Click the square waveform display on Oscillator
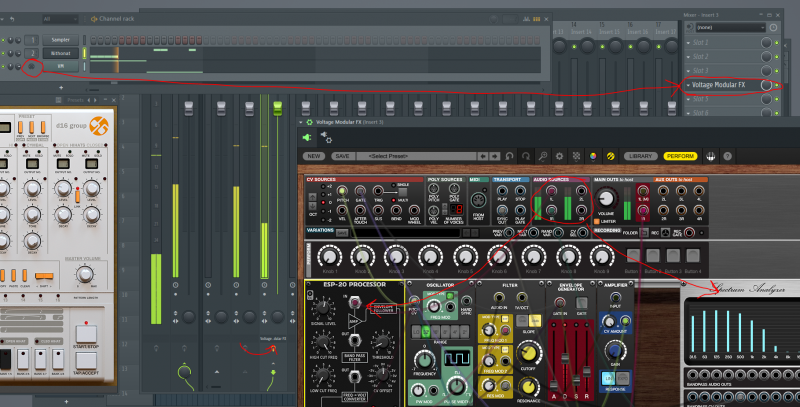Image resolution: width=800 pixels, height=407 pixels. (x=456, y=359)
